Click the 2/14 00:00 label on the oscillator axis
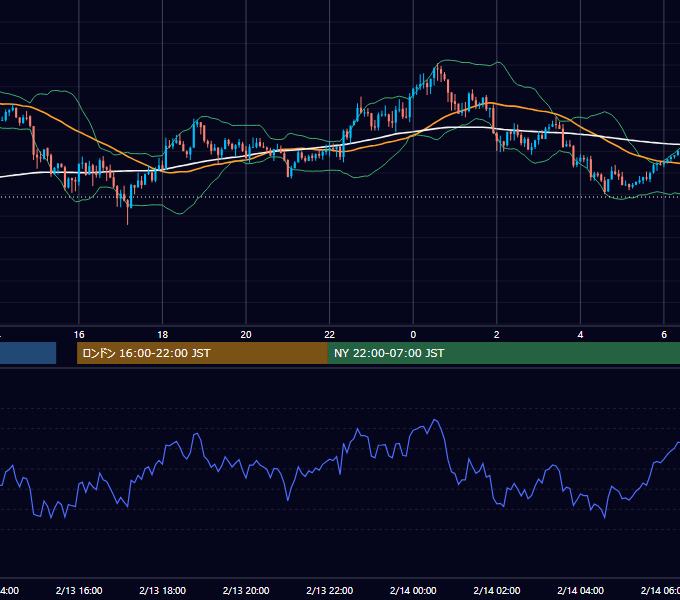The height and width of the screenshot is (600, 680). 413,590
